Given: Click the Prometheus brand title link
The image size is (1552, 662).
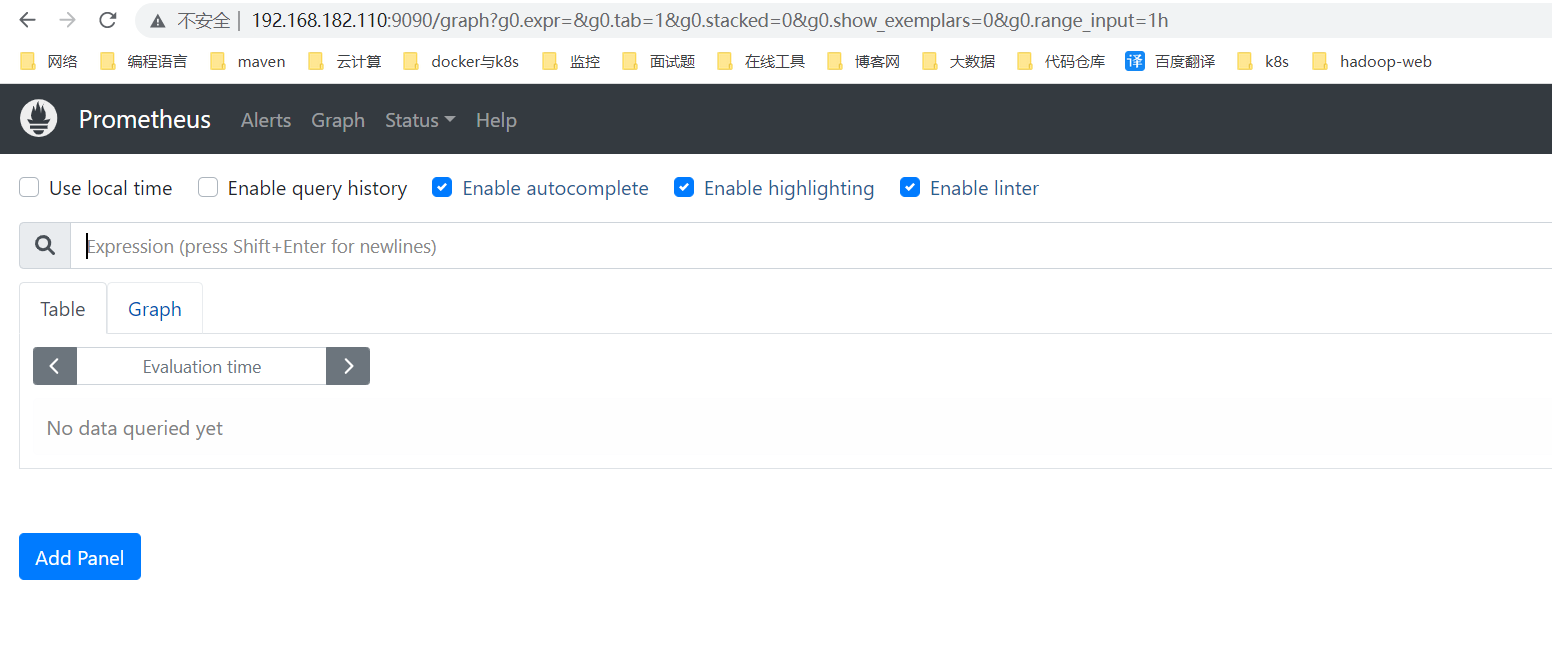Looking at the screenshot, I should pos(145,120).
